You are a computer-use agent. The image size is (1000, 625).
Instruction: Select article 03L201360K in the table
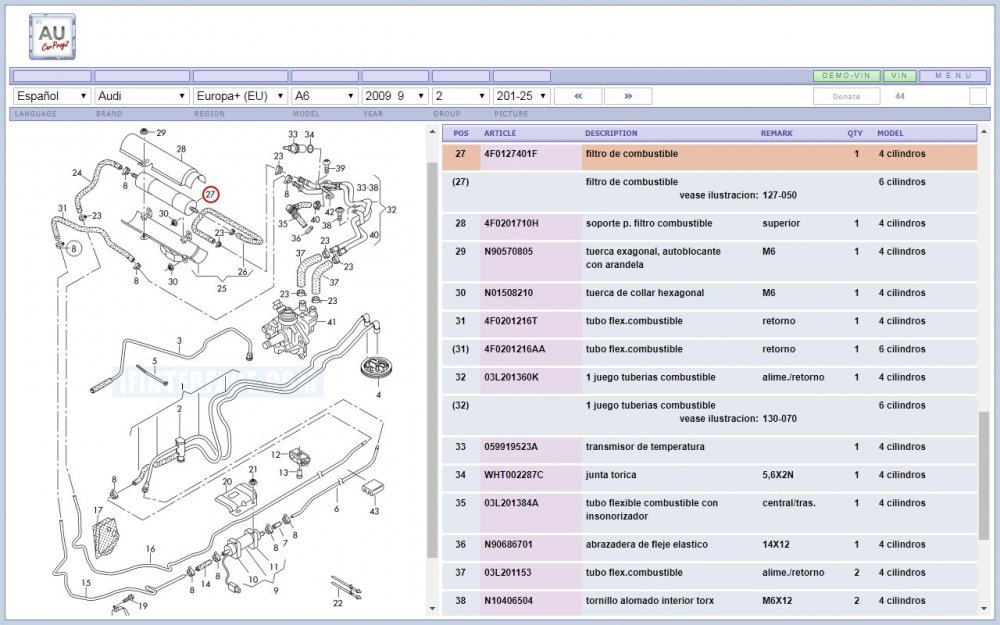point(511,377)
